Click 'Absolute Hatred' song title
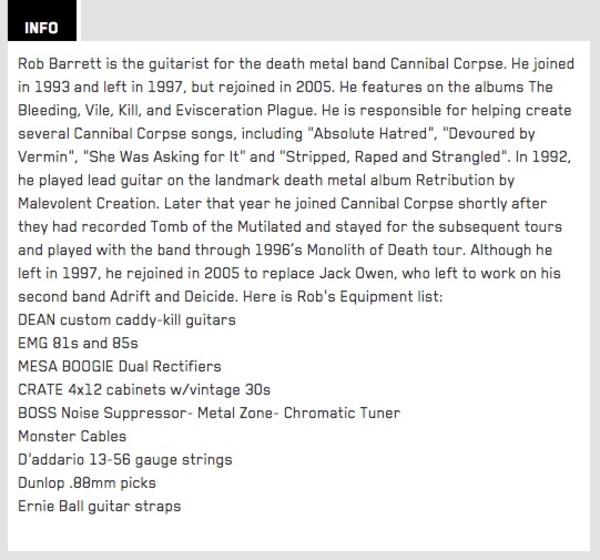The height and width of the screenshot is (560, 600). pos(371,134)
